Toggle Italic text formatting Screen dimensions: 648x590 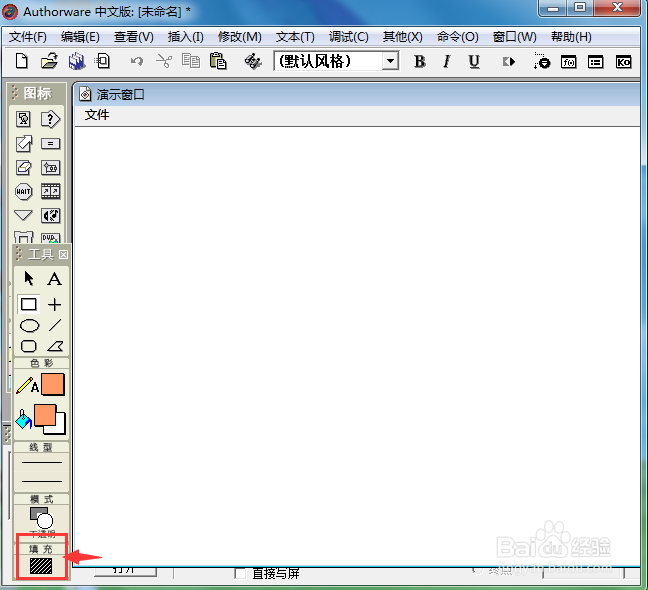pos(446,62)
